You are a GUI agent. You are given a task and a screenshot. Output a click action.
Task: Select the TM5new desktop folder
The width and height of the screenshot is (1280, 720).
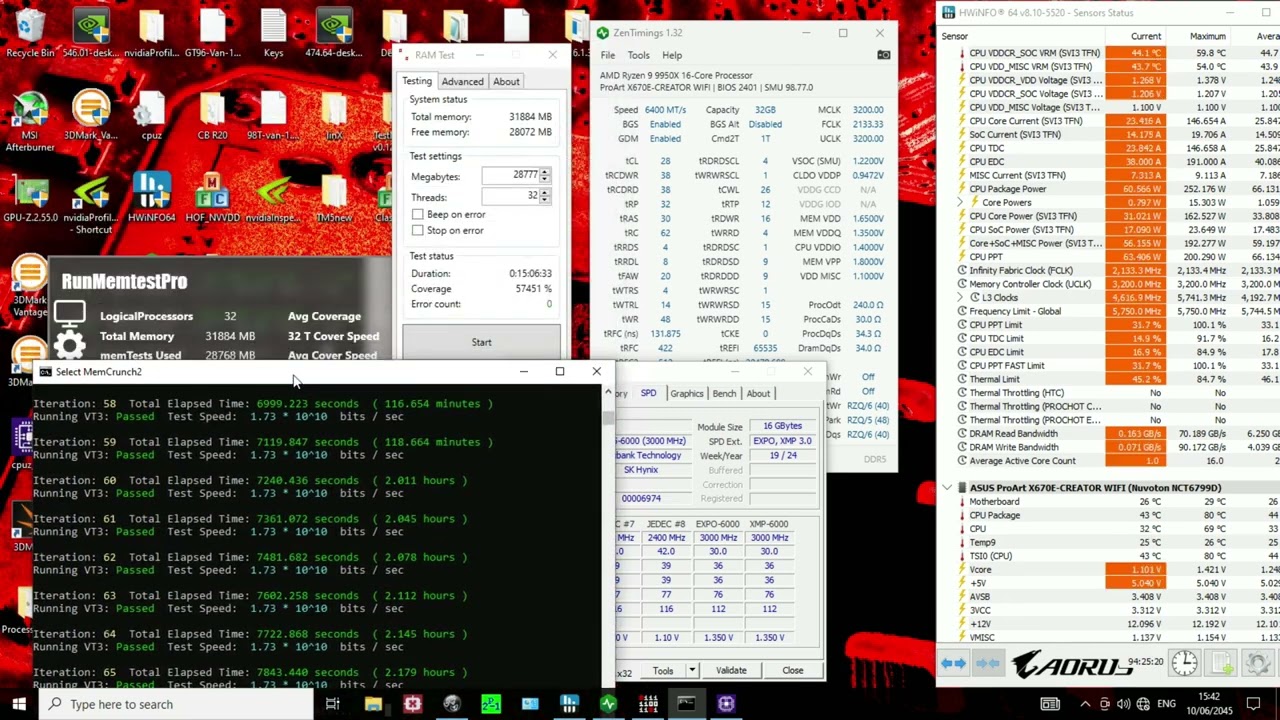(334, 198)
